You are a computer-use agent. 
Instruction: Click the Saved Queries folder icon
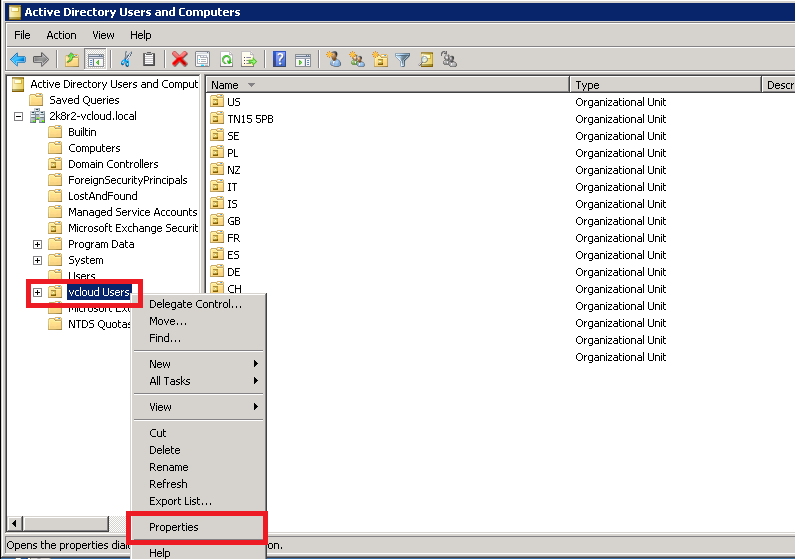36,100
